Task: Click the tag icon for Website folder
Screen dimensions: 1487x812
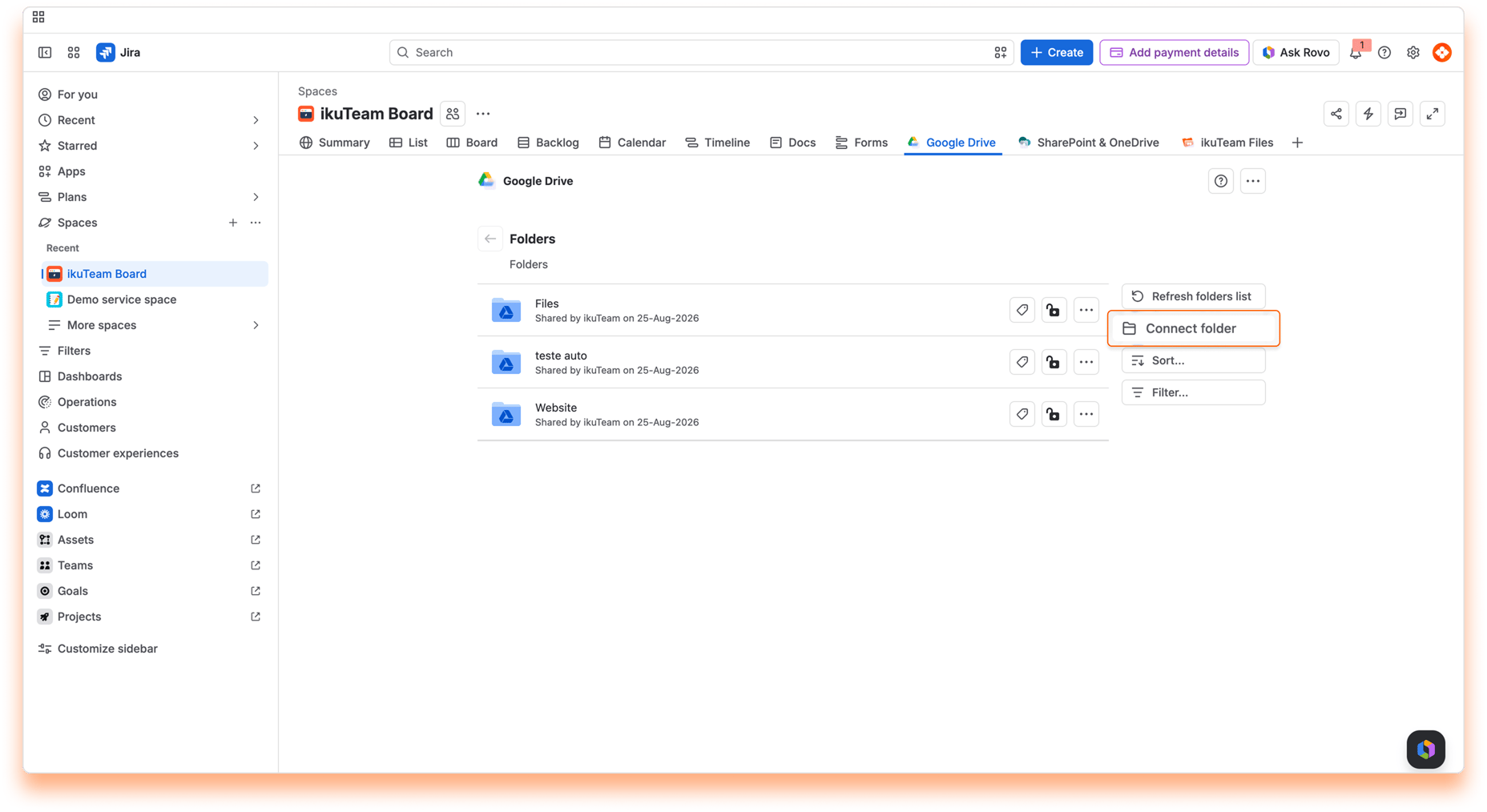Action: pos(1022,414)
